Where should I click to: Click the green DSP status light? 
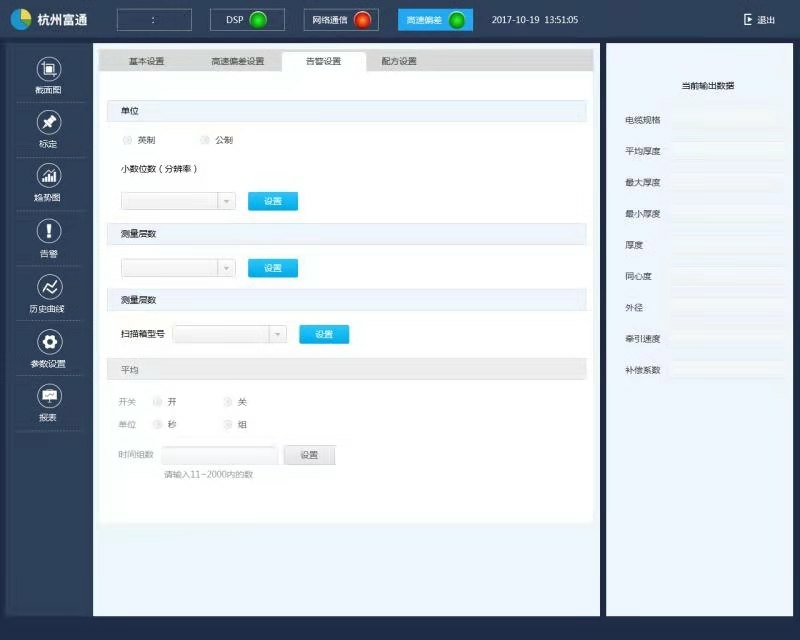point(258,20)
